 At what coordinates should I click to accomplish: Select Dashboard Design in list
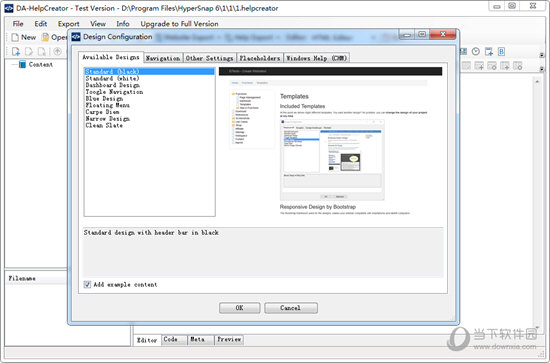coord(149,85)
